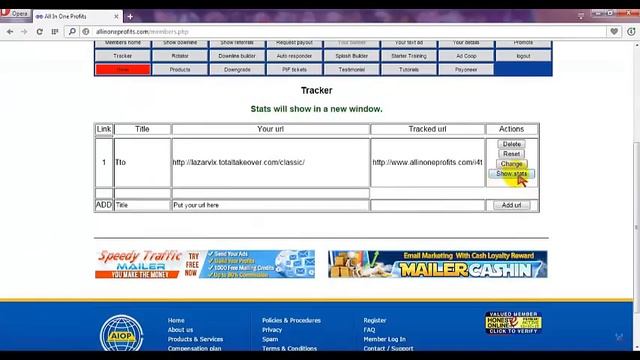The width and height of the screenshot is (640, 360).
Task: Open the PIF tickets menu item
Action: (294, 69)
